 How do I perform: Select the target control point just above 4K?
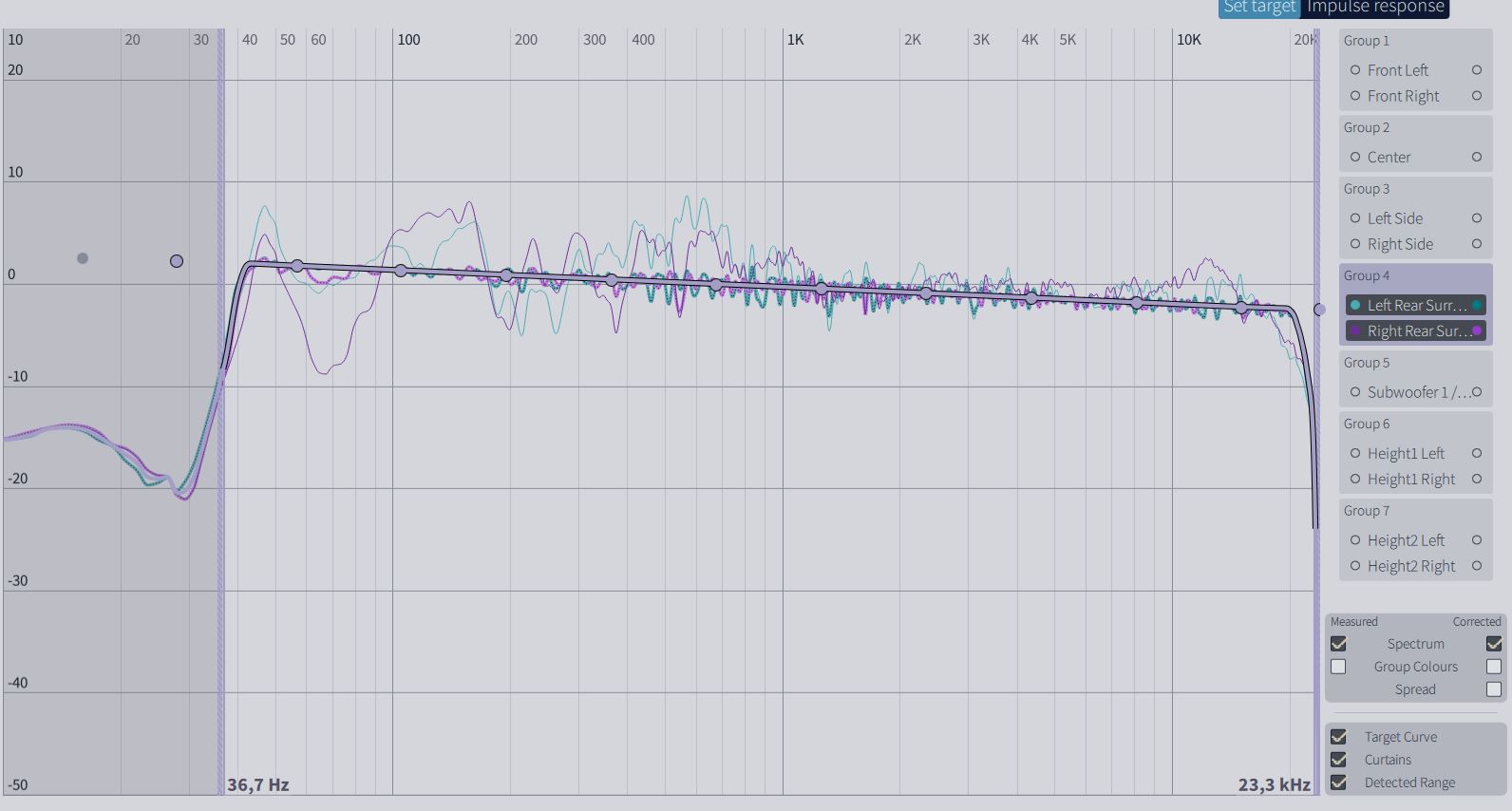[x=1032, y=298]
